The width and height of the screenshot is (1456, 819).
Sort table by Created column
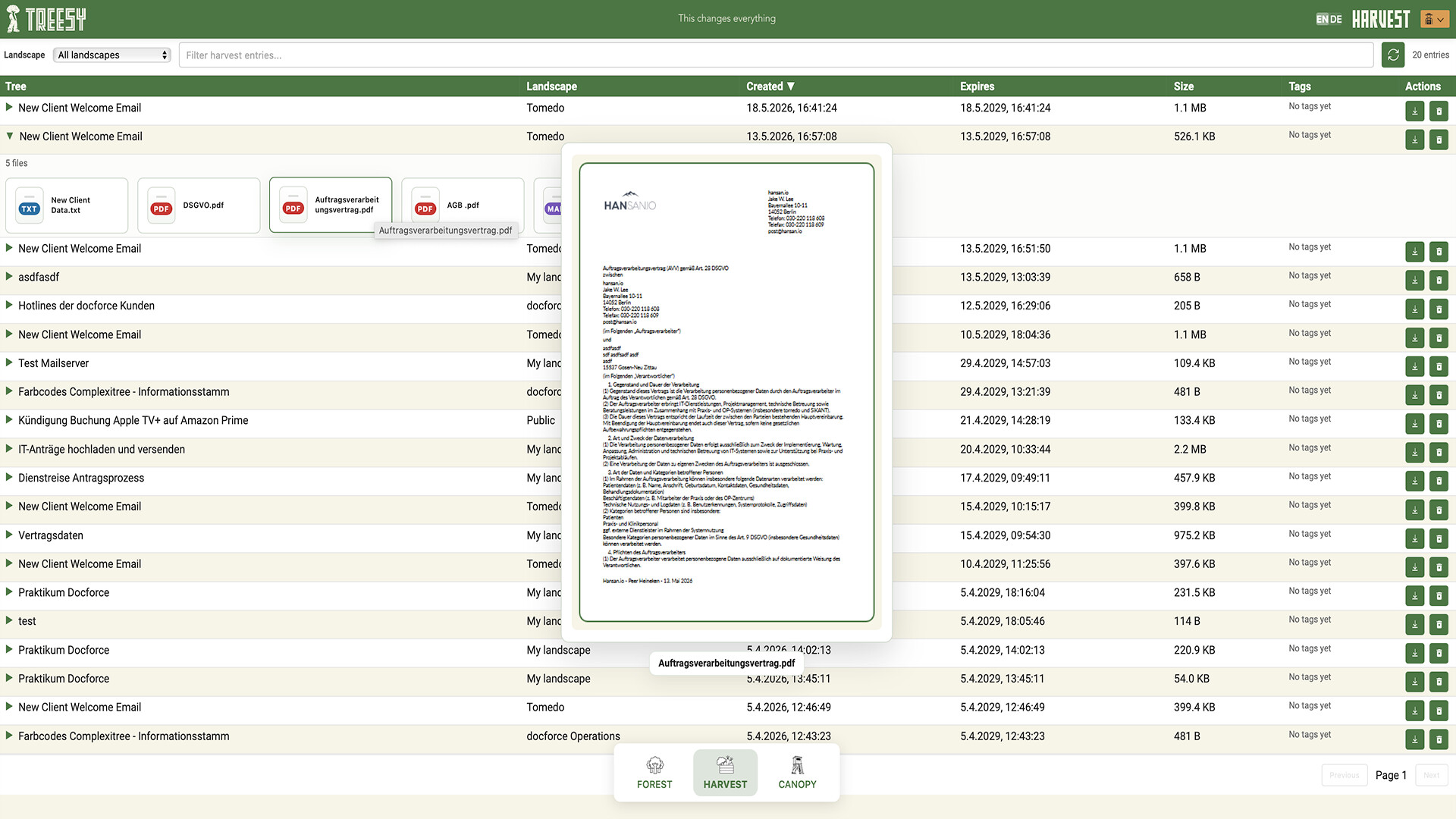coord(770,86)
